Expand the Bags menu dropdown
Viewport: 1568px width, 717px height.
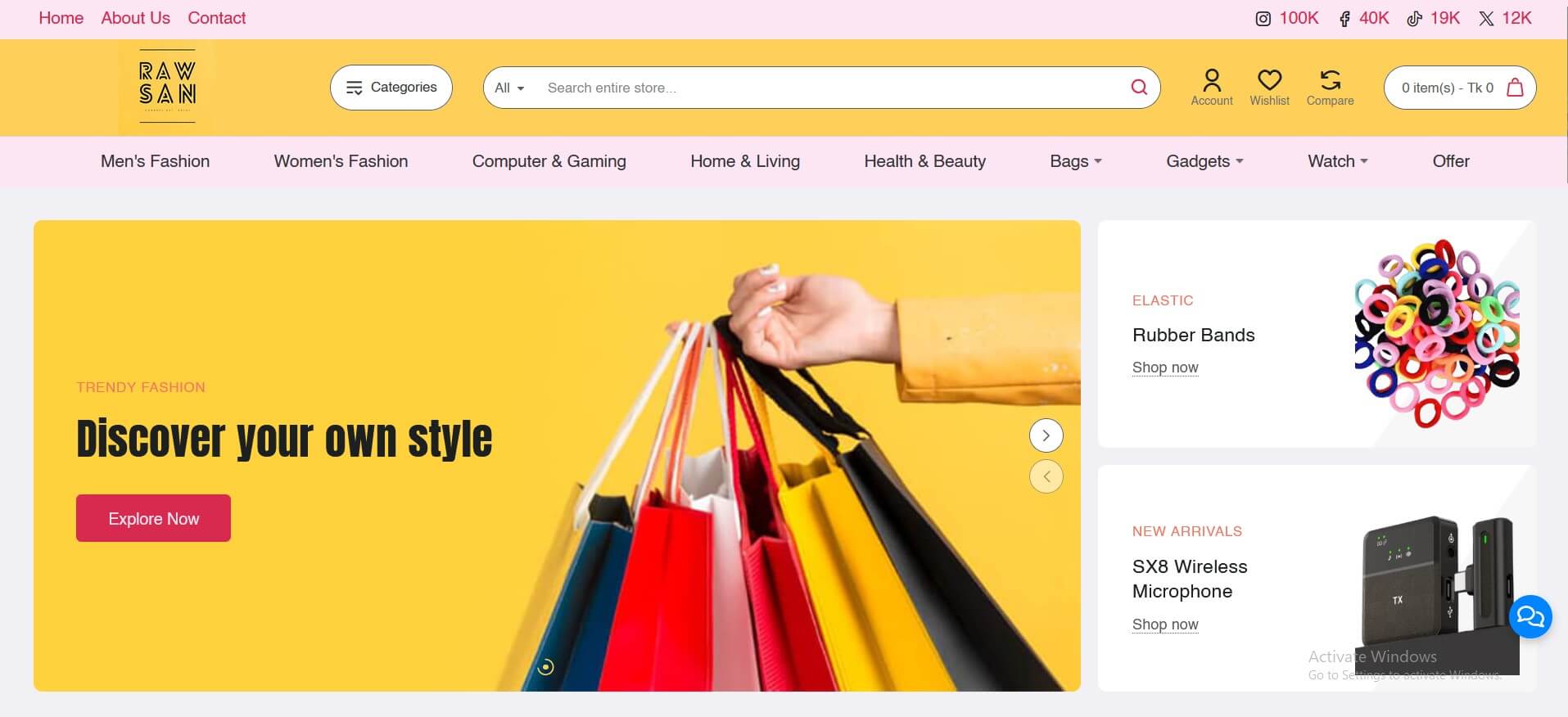(1076, 161)
